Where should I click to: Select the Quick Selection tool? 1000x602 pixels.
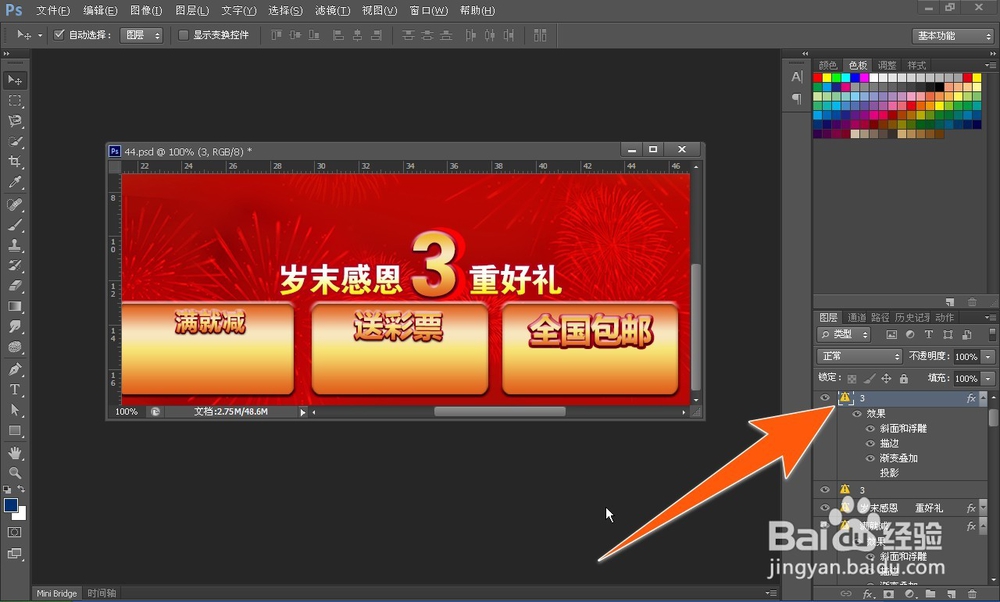[15, 142]
